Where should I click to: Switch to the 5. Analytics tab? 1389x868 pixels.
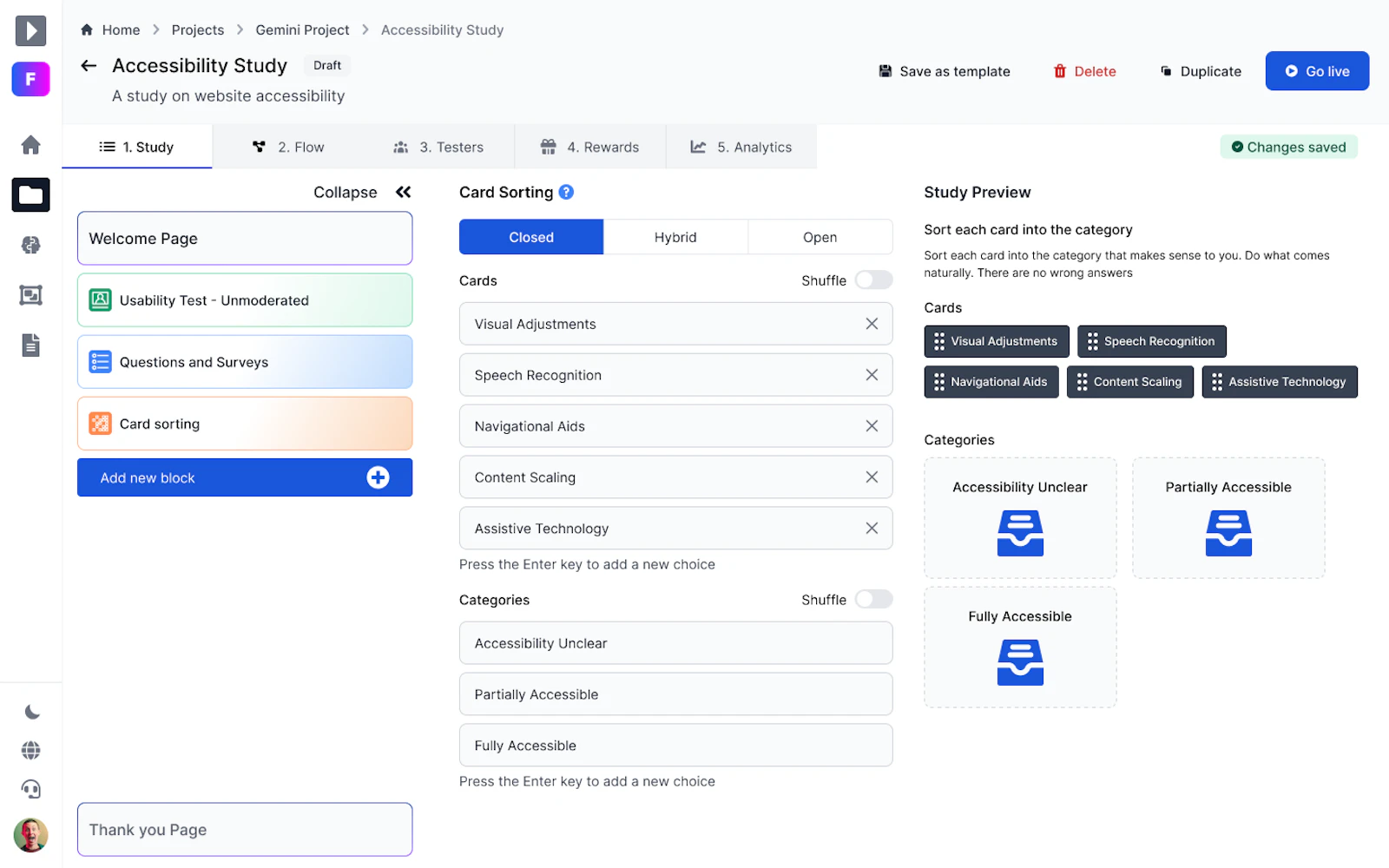coord(741,147)
